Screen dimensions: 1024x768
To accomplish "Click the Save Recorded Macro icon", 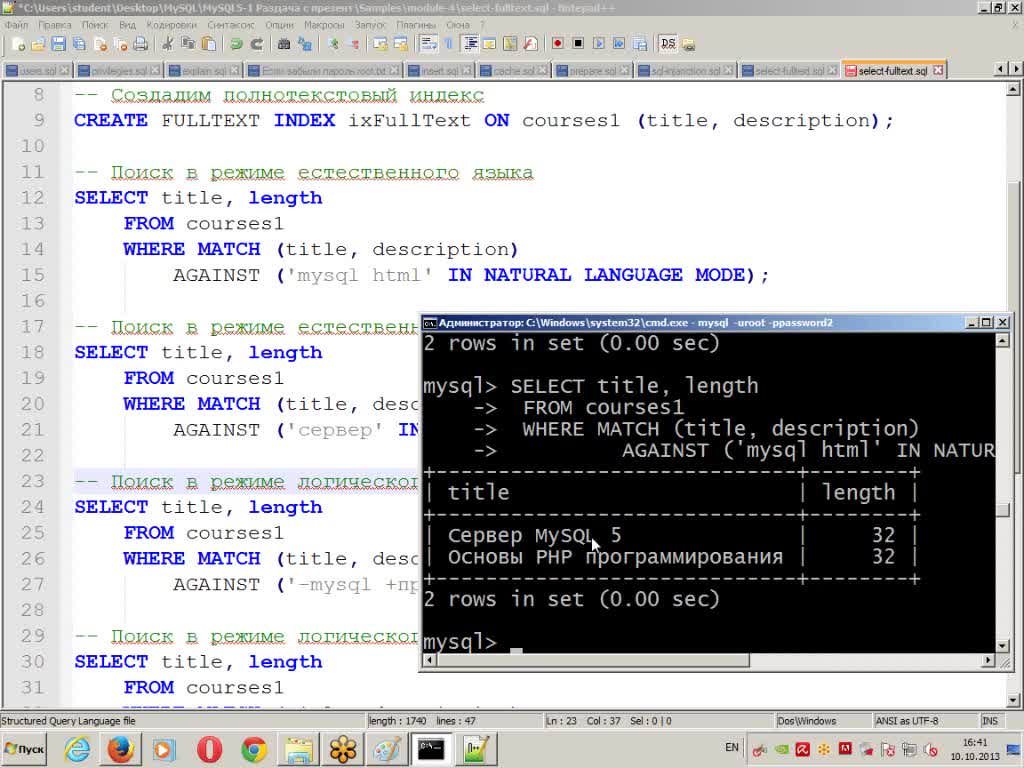I will tap(639, 44).
